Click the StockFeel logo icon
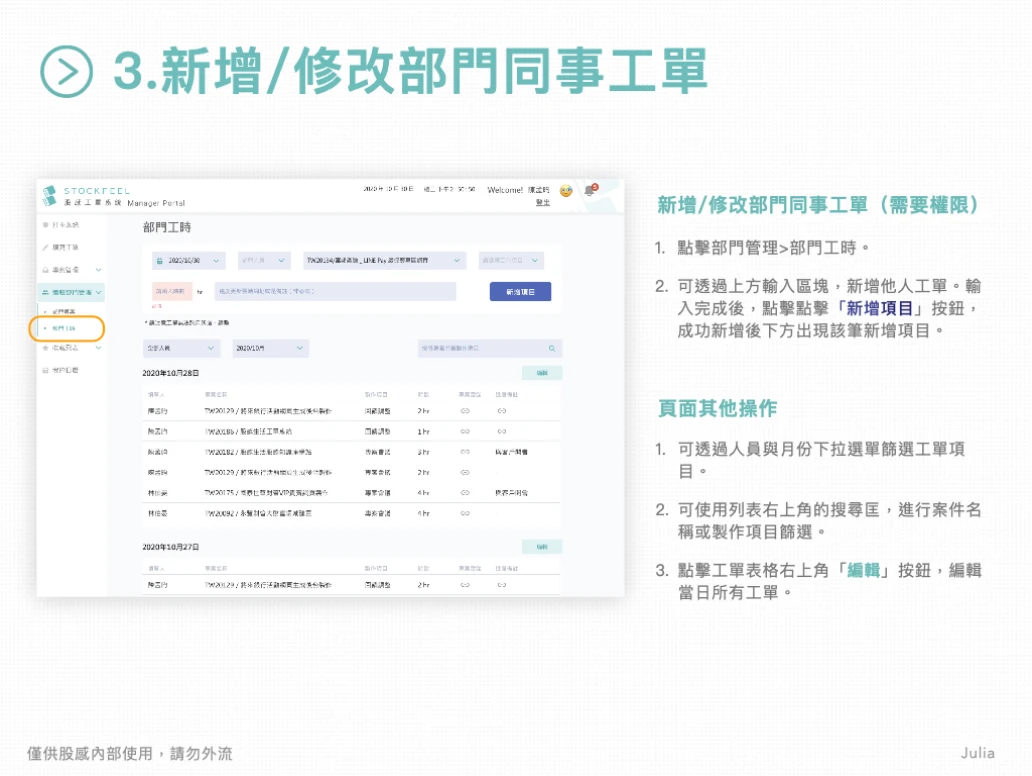1032x776 pixels. click(50, 195)
